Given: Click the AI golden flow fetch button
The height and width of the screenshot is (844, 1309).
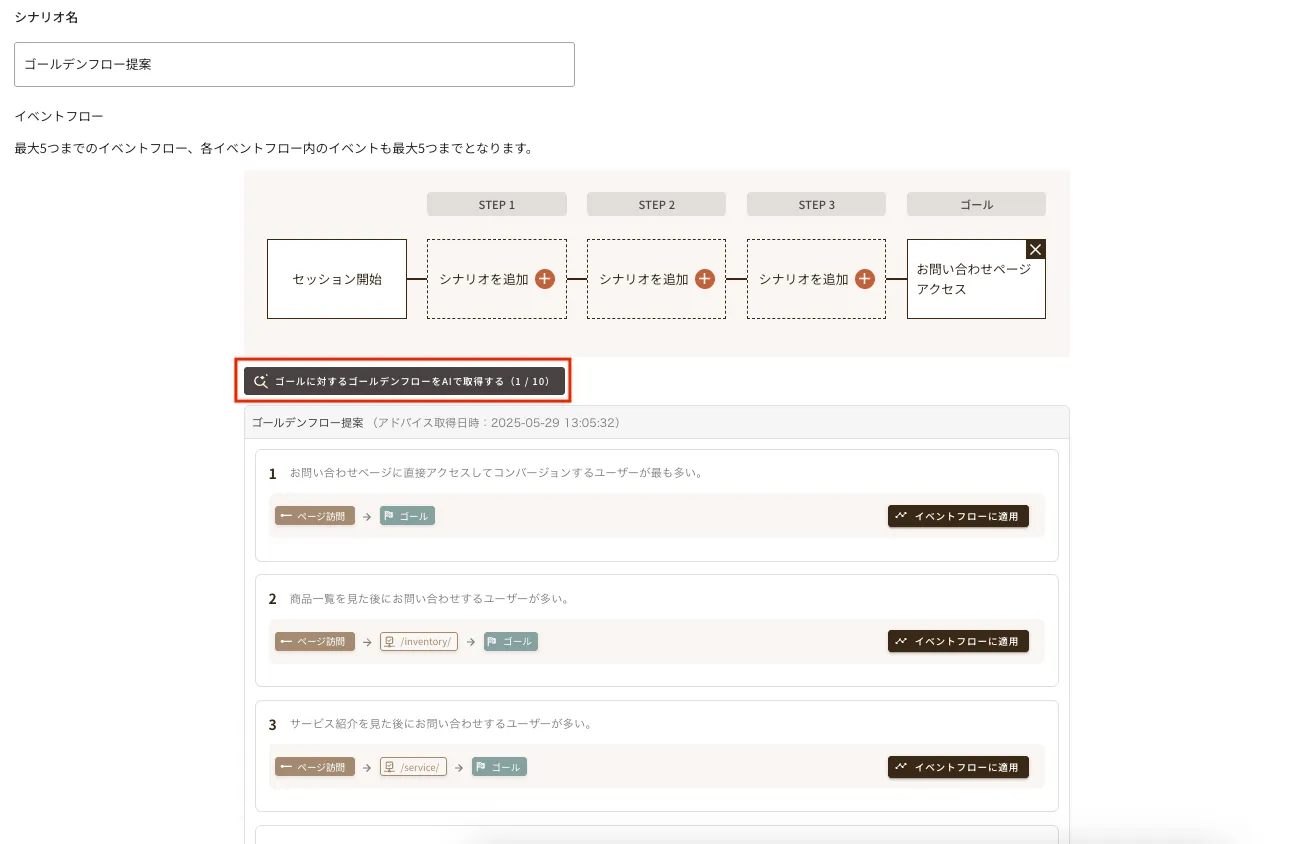Looking at the screenshot, I should (x=404, y=381).
